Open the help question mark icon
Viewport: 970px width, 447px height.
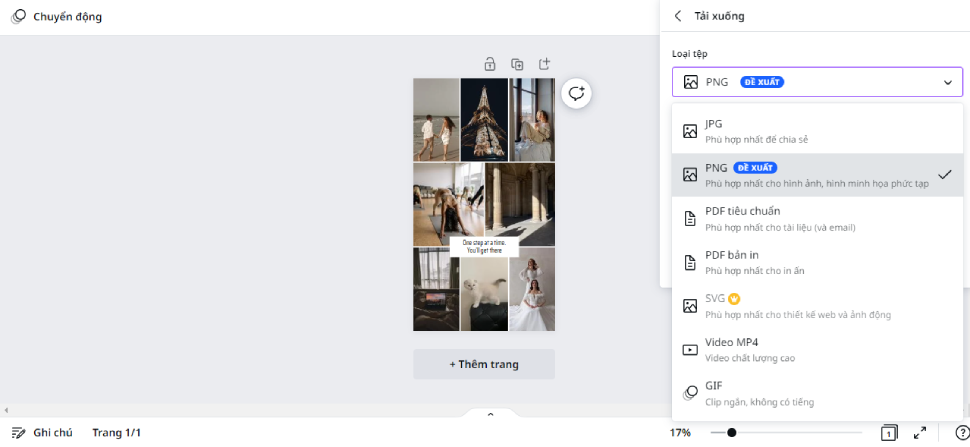tap(961, 433)
